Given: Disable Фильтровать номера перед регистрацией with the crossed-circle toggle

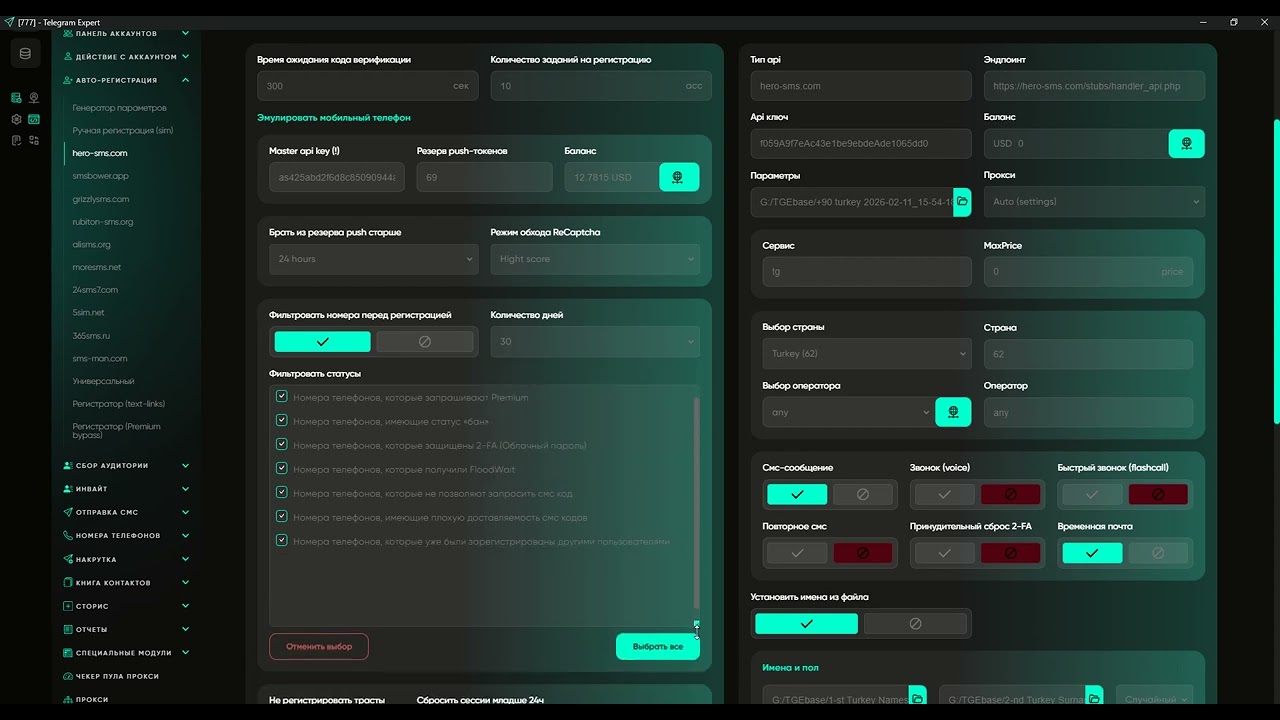Looking at the screenshot, I should coord(425,342).
